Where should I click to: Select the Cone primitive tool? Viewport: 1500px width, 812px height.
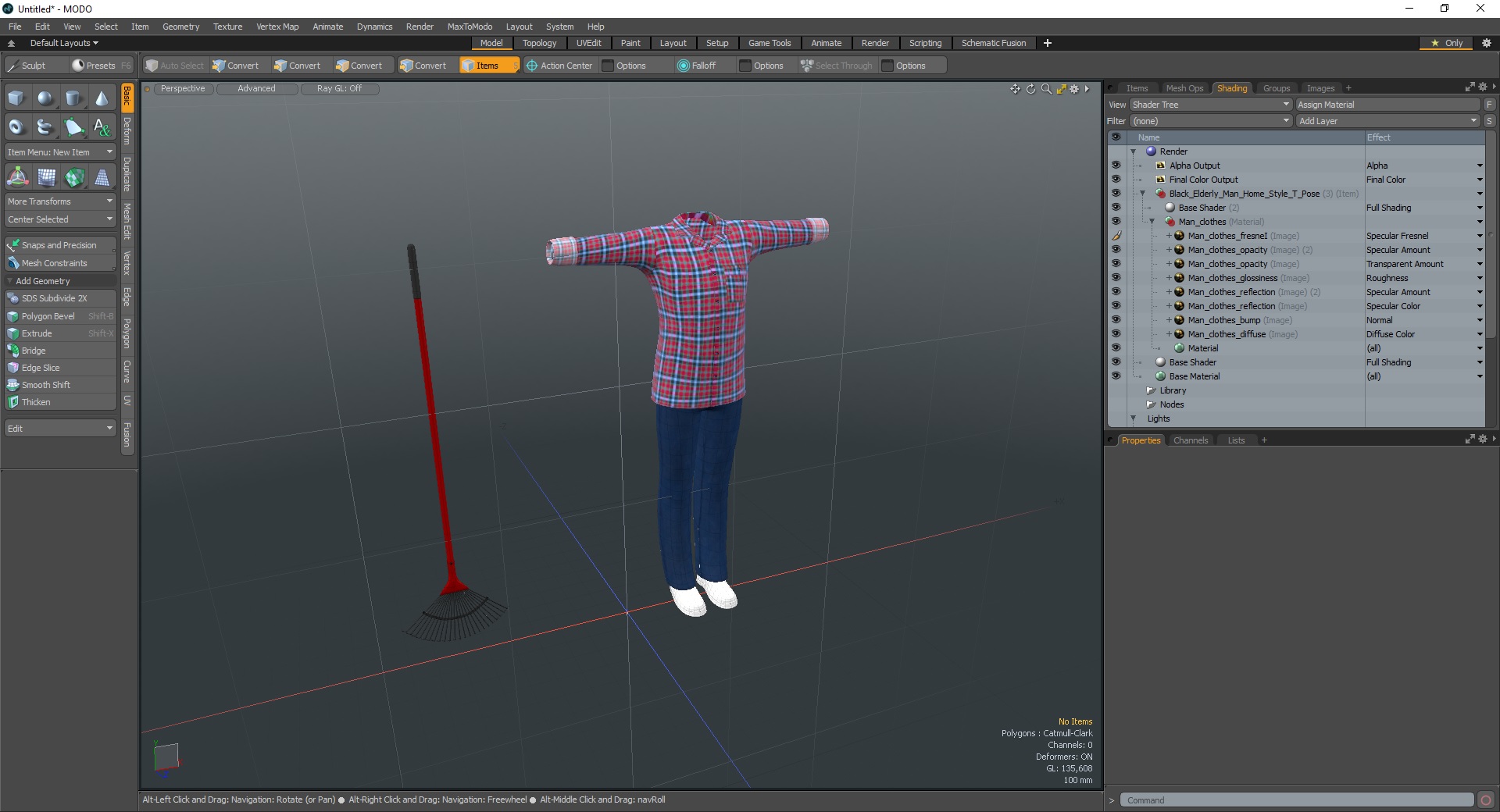102,98
